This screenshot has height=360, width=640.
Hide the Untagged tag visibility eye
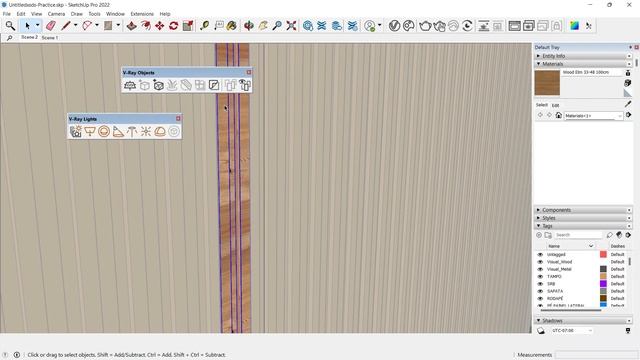540,255
